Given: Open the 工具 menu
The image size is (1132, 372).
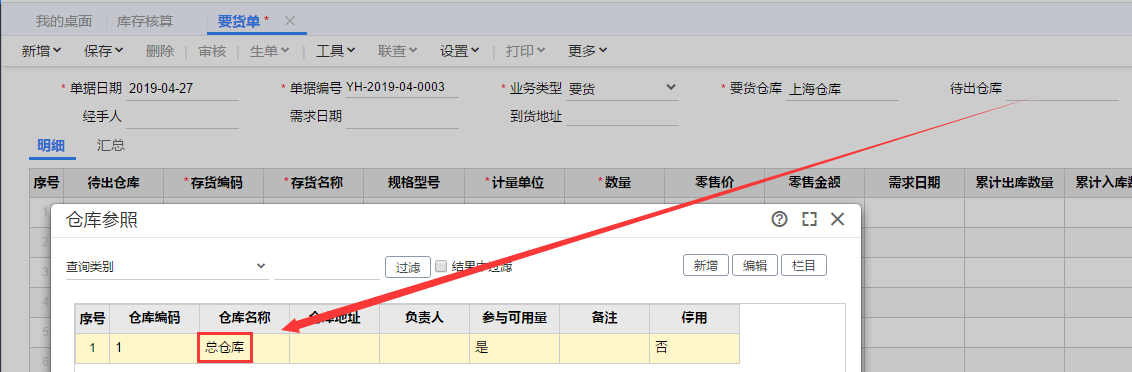Looking at the screenshot, I should (x=336, y=51).
